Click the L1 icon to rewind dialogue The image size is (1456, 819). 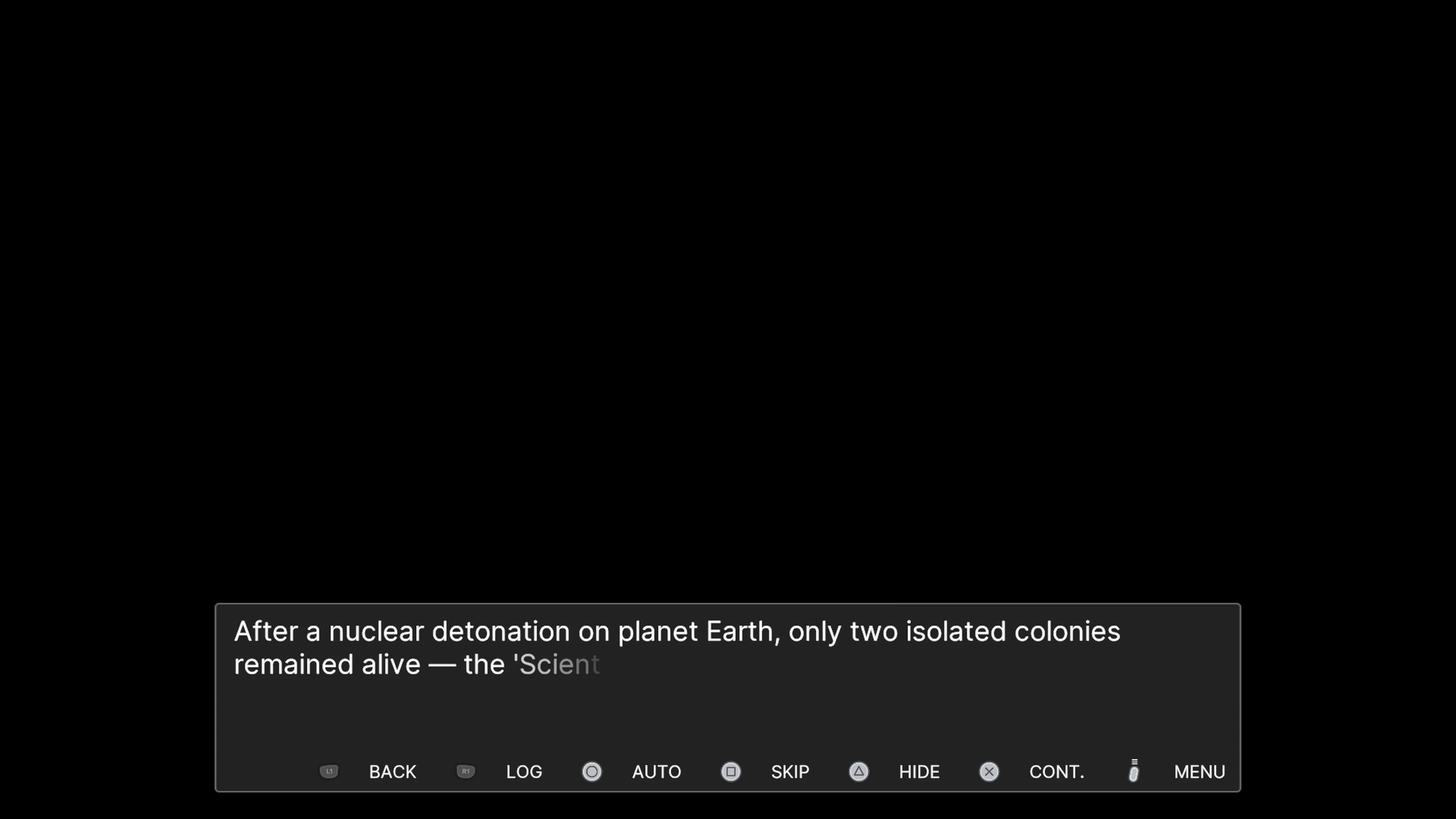329,772
